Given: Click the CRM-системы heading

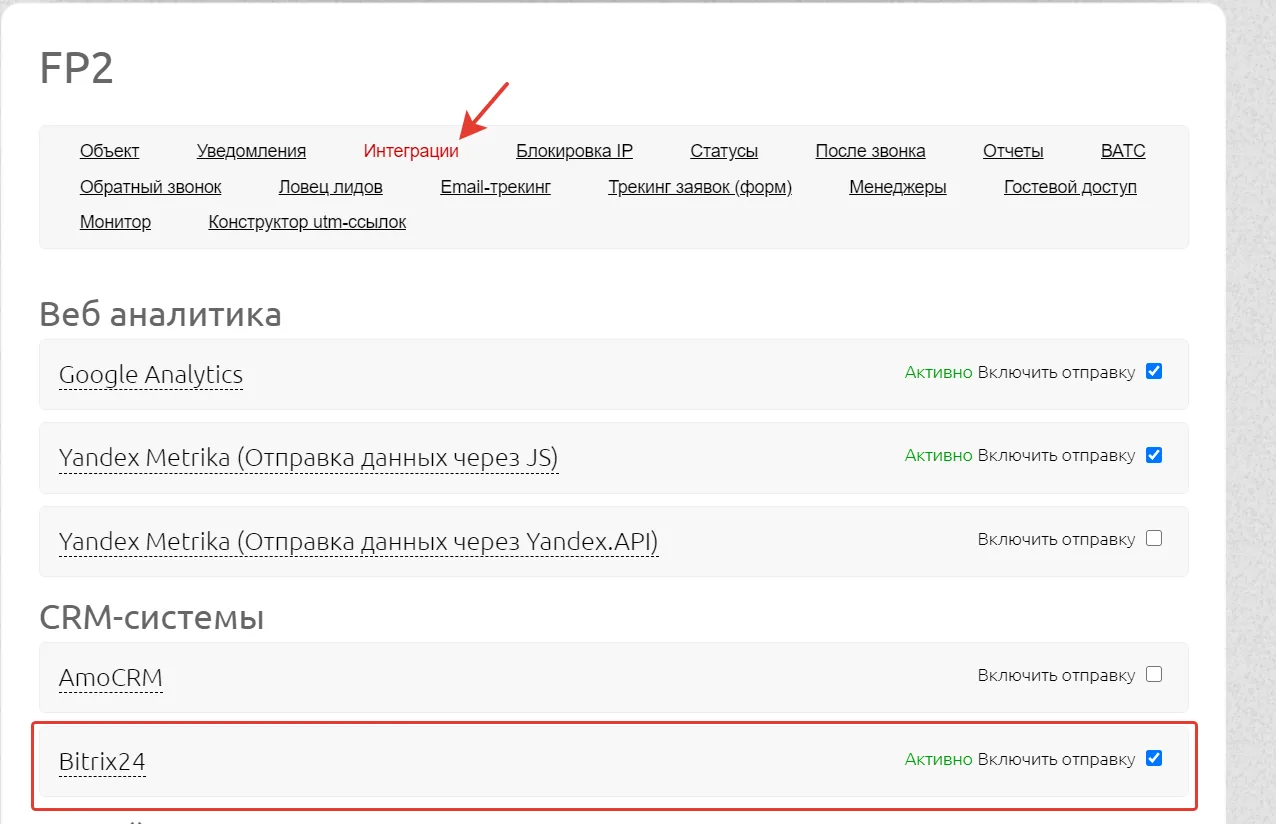Looking at the screenshot, I should (x=152, y=617).
